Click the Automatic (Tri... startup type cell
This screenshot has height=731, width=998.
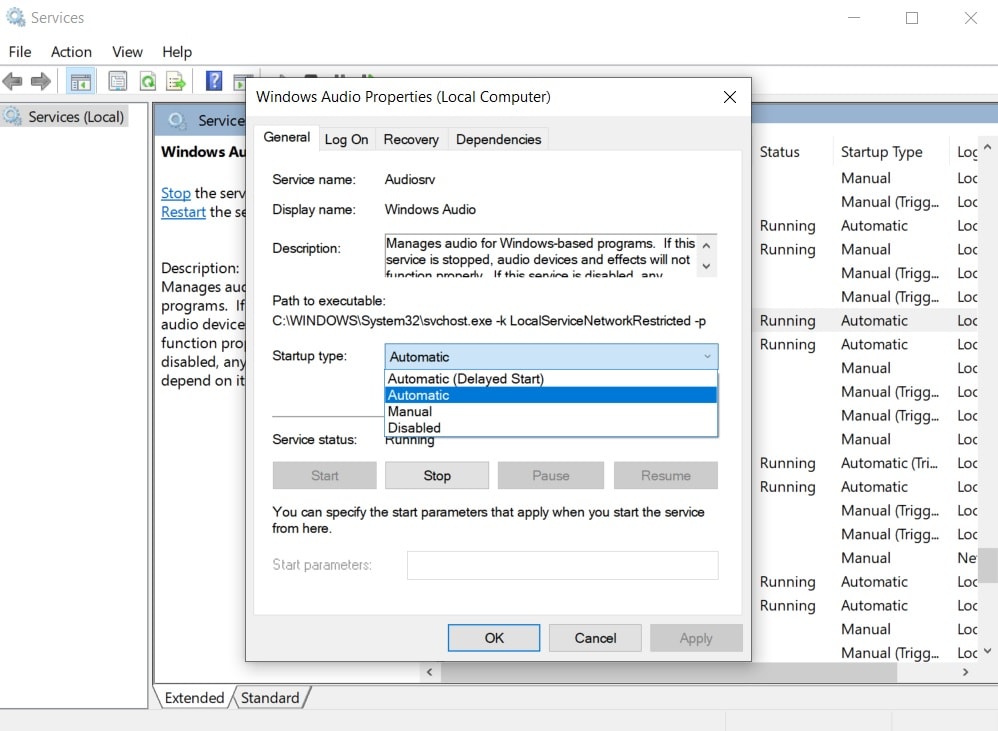889,463
